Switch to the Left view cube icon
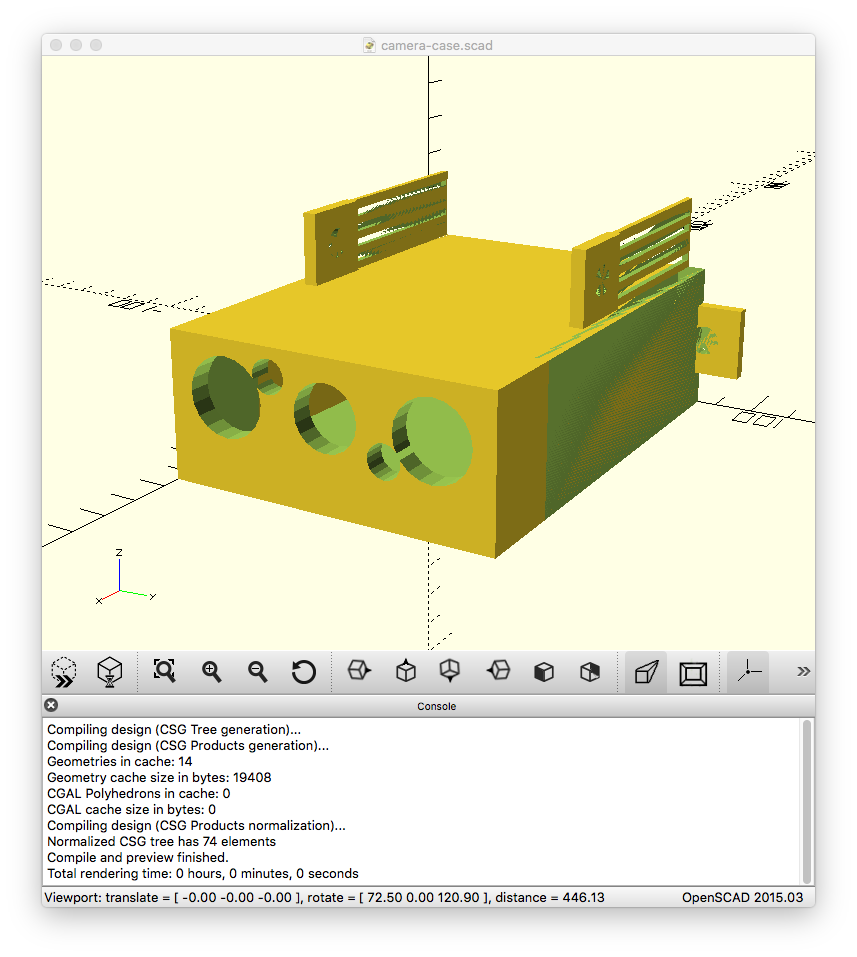This screenshot has height=957, width=857. pyautogui.click(x=497, y=671)
